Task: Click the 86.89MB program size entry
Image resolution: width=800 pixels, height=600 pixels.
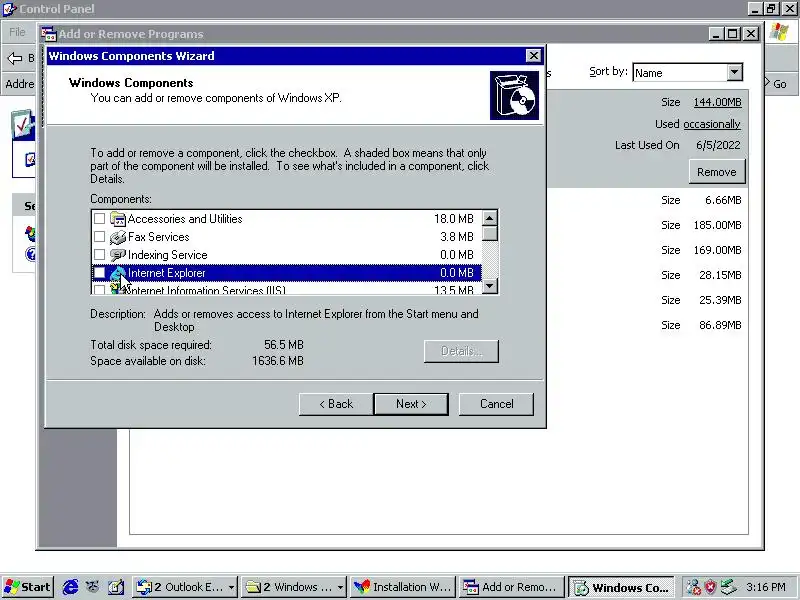Action: coord(720,325)
